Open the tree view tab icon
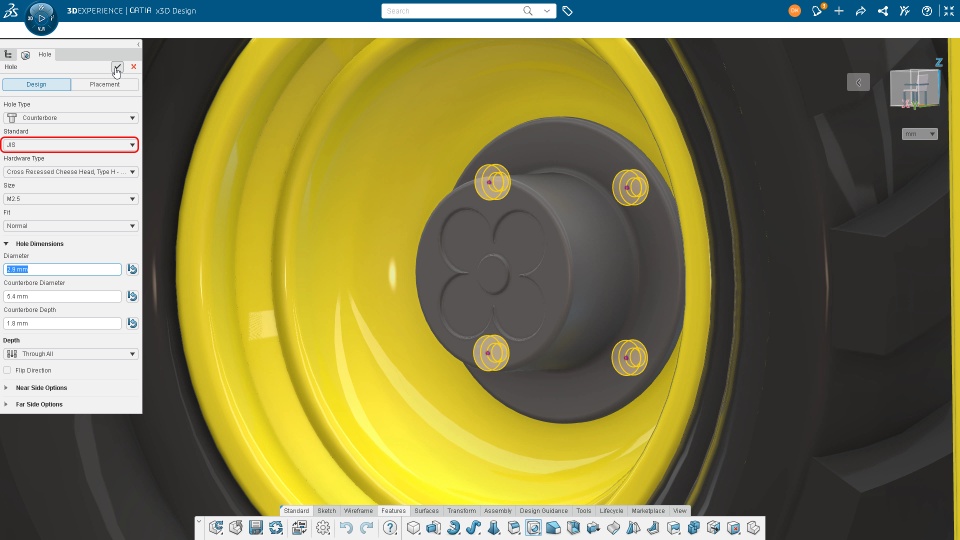 coord(8,54)
